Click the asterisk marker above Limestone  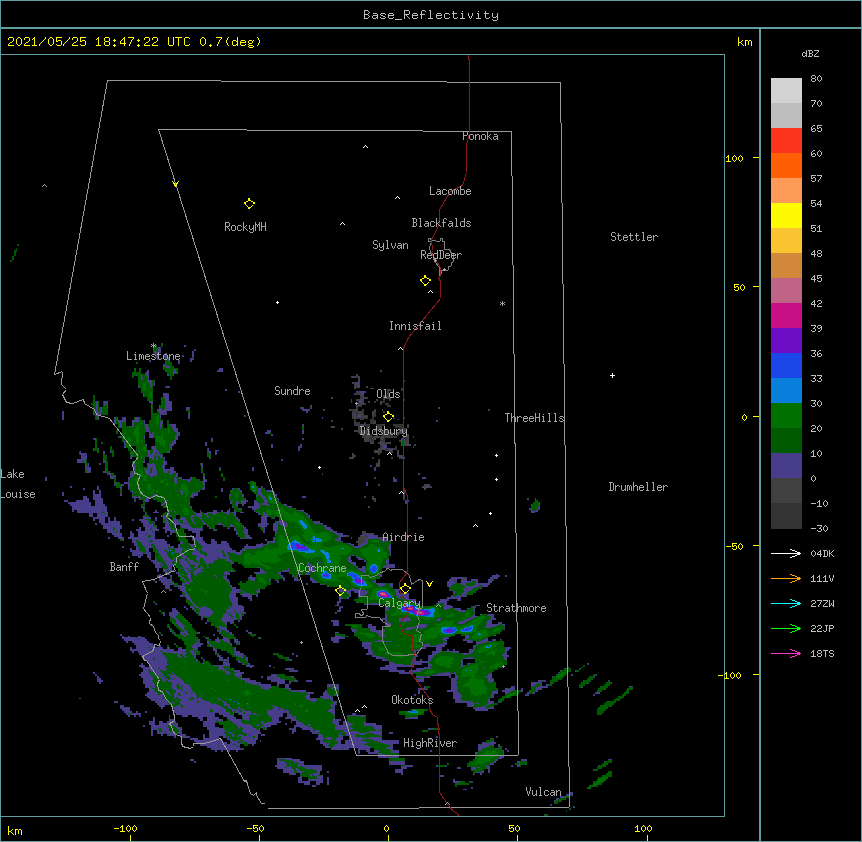pyautogui.click(x=154, y=346)
